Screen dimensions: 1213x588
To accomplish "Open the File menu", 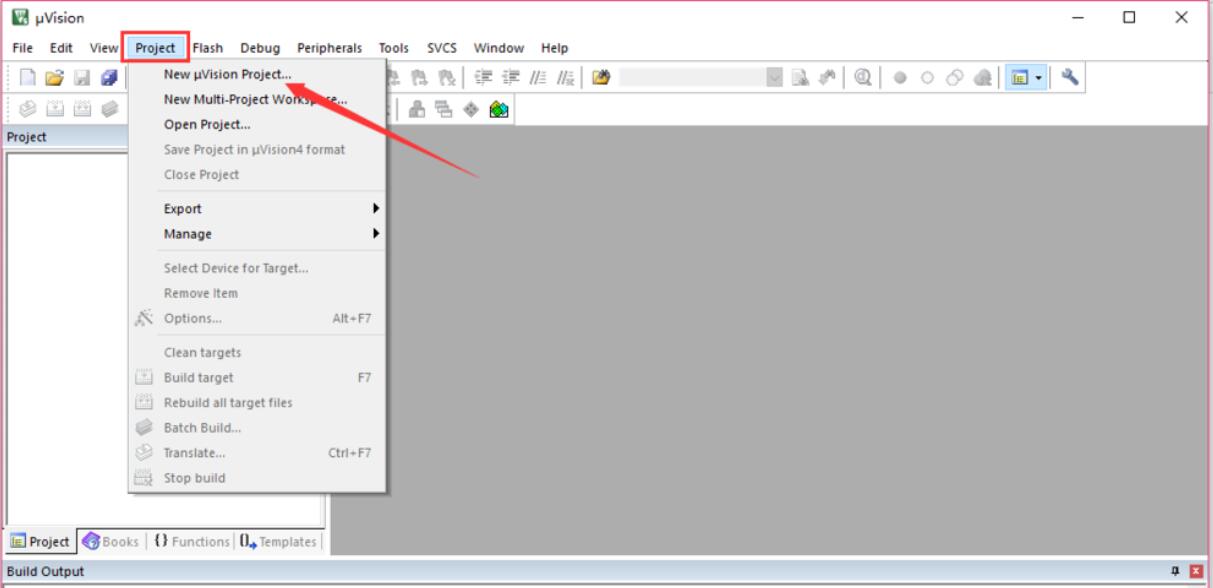I will click(22, 48).
